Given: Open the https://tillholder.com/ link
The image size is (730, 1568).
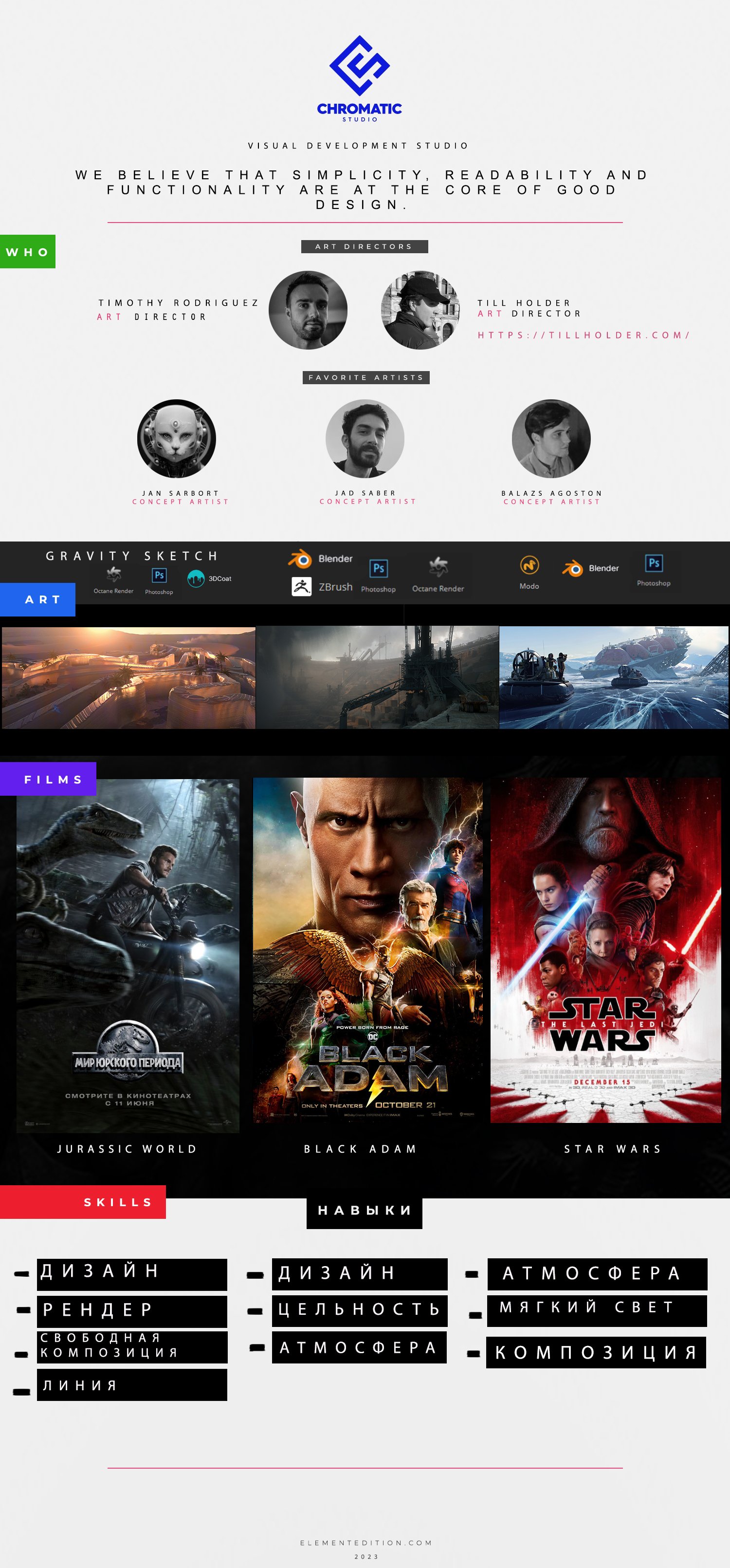Looking at the screenshot, I should (584, 335).
